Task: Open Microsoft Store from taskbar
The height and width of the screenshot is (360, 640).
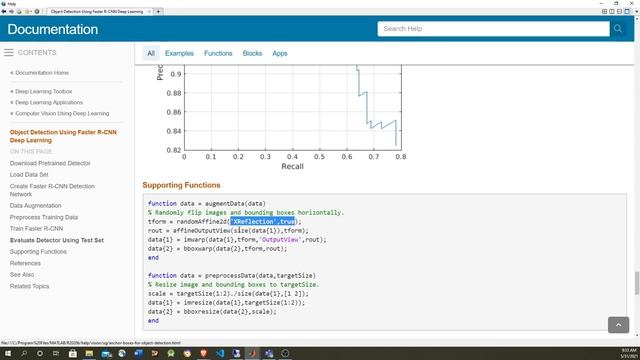Action: pos(73,353)
